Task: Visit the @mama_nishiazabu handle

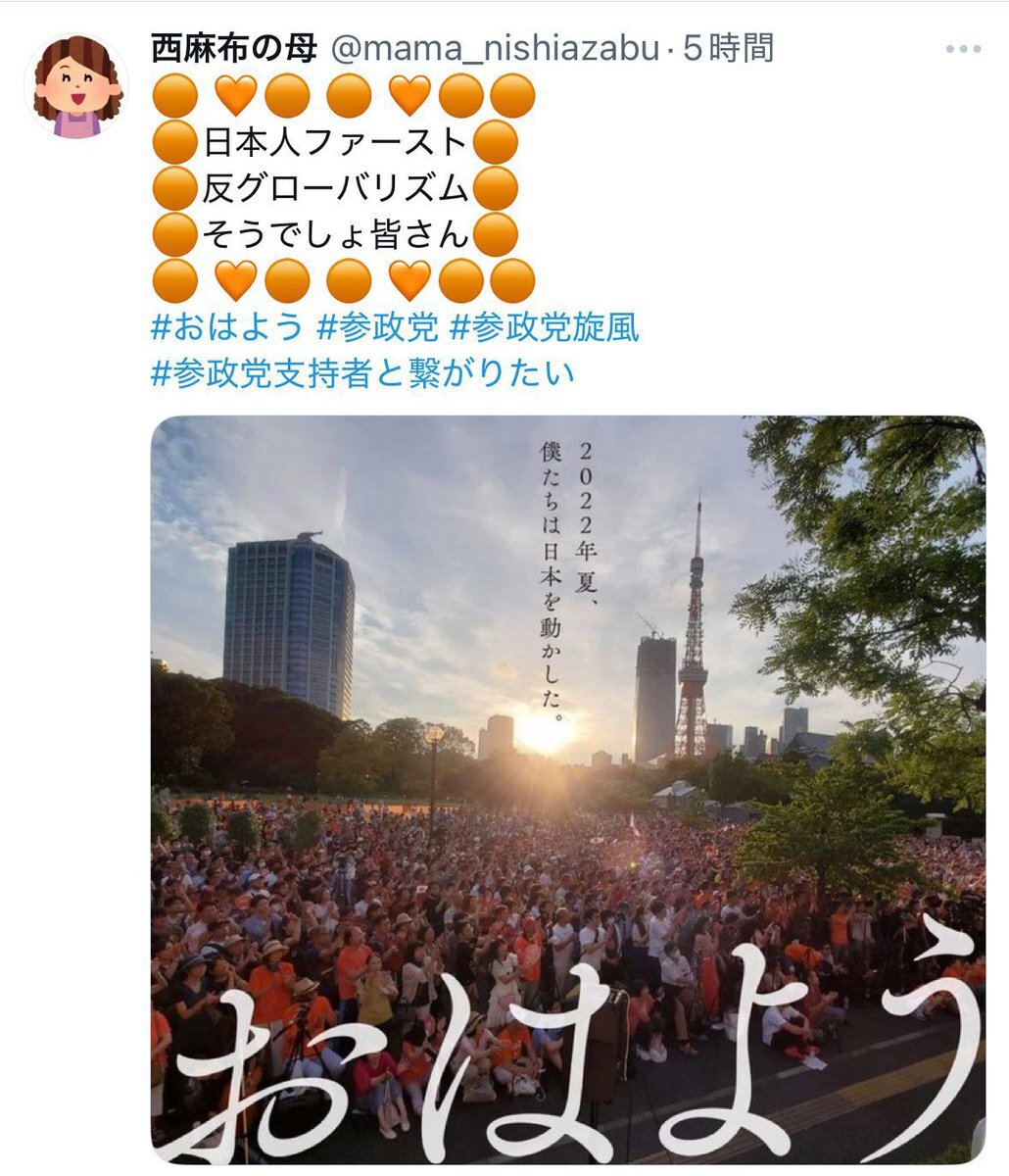Action: (x=496, y=48)
